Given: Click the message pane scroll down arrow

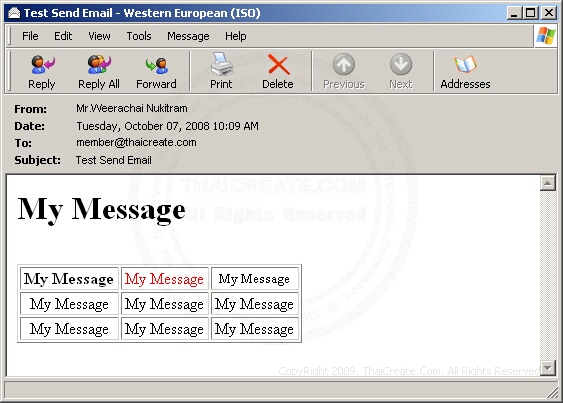Looking at the screenshot, I should pyautogui.click(x=548, y=368).
